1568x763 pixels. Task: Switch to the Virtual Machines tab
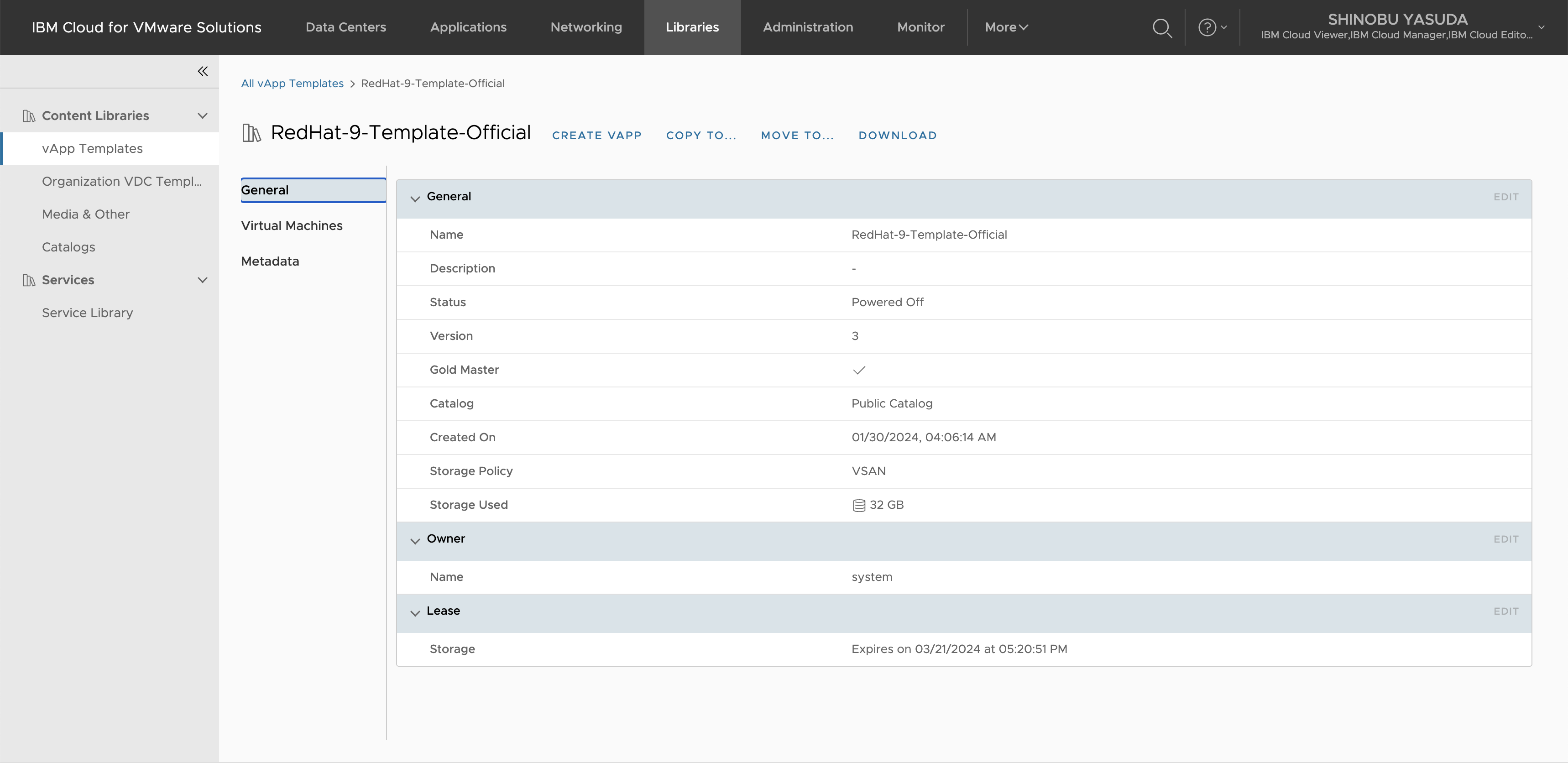(x=292, y=226)
